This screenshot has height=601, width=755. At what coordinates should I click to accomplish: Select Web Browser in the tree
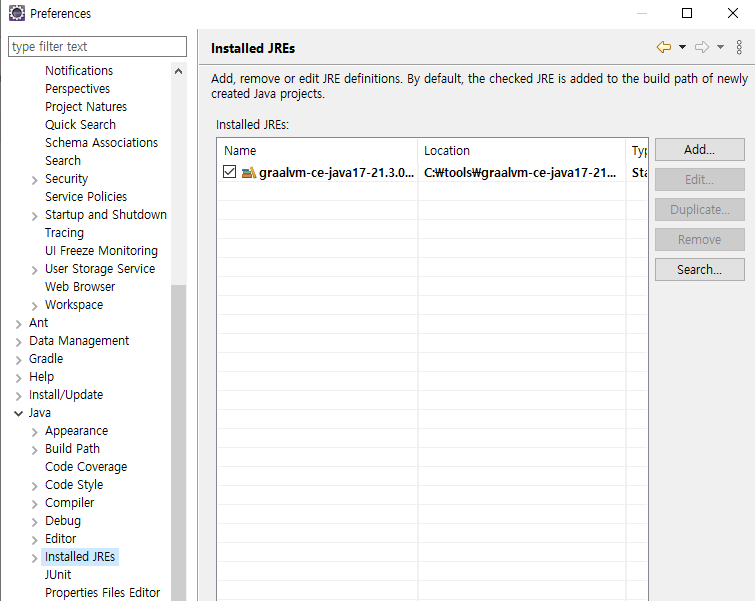80,287
